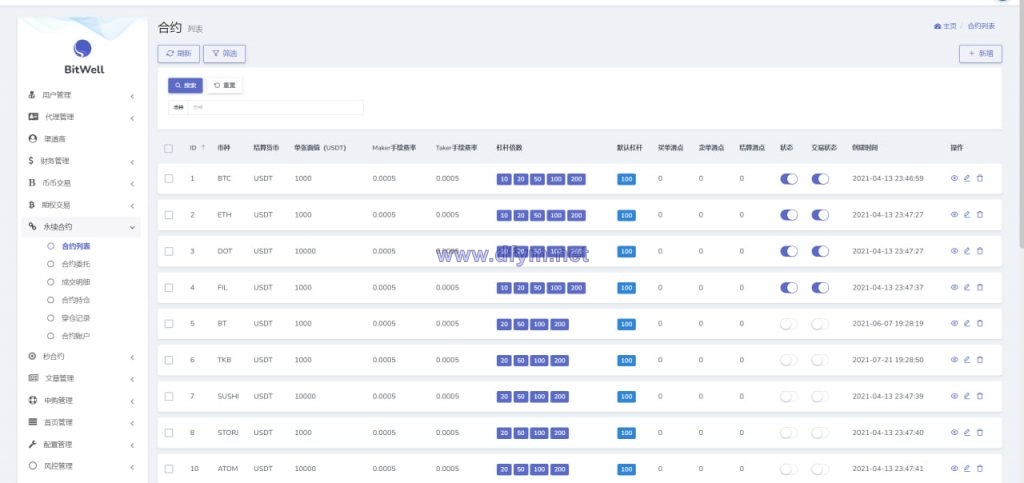Screen dimensions: 1024x483
Task: Edit the FIL contract
Action: [x=967, y=287]
